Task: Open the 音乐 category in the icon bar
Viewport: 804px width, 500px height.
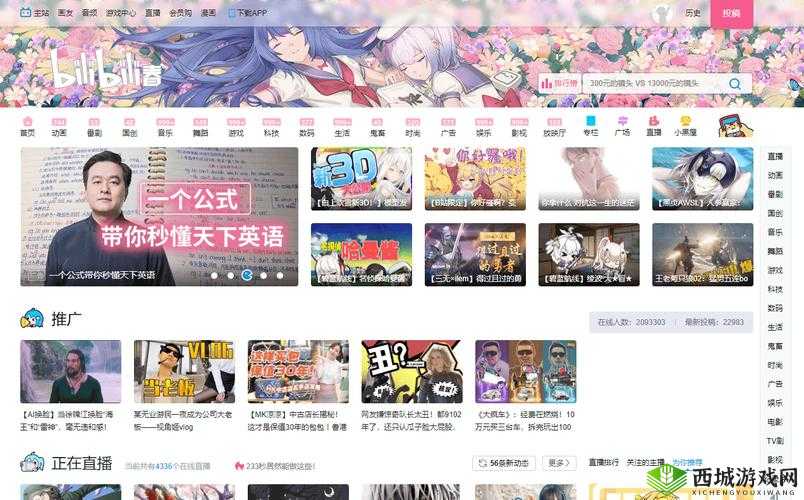Action: [x=165, y=127]
